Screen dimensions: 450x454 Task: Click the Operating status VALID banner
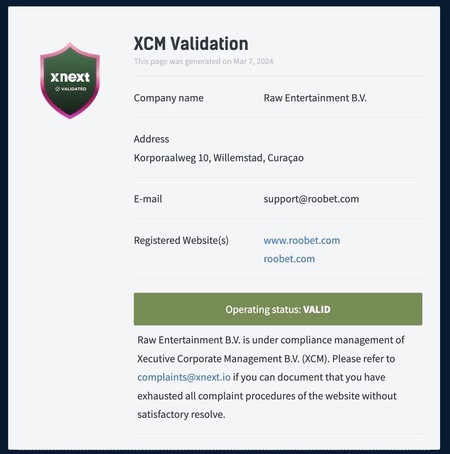pyautogui.click(x=278, y=309)
